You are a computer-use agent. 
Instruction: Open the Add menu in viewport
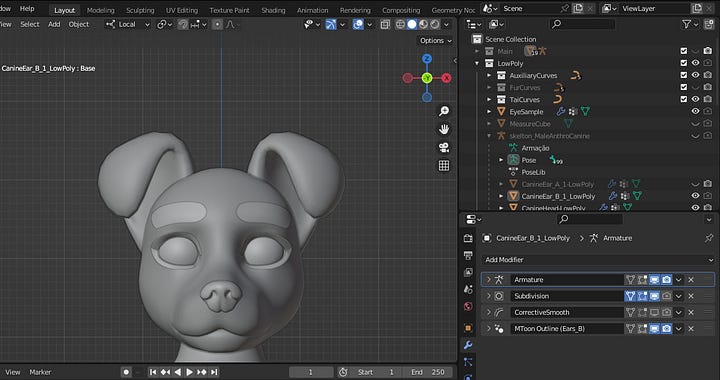(54, 24)
